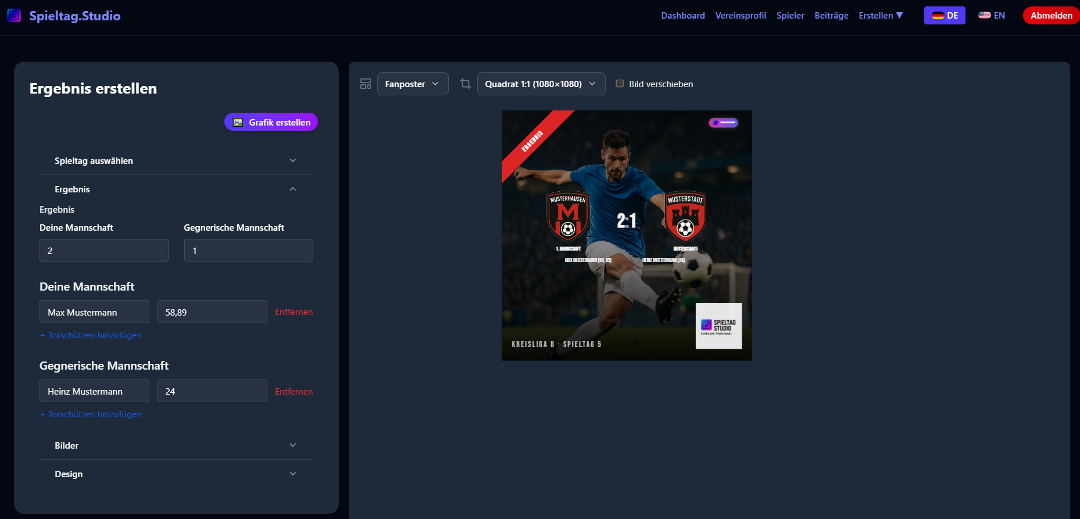Click the template layout icon beside Fanposter
Image resolution: width=1080 pixels, height=519 pixels.
(365, 84)
